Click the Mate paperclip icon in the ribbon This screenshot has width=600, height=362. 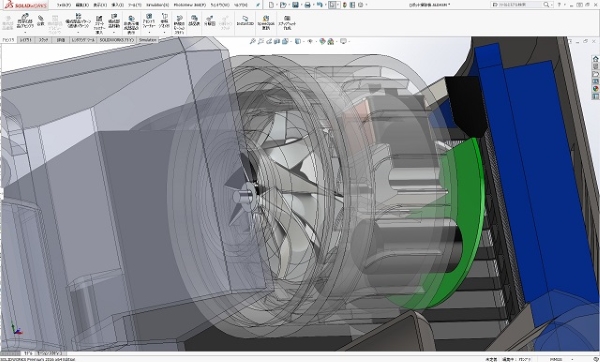(x=41, y=21)
